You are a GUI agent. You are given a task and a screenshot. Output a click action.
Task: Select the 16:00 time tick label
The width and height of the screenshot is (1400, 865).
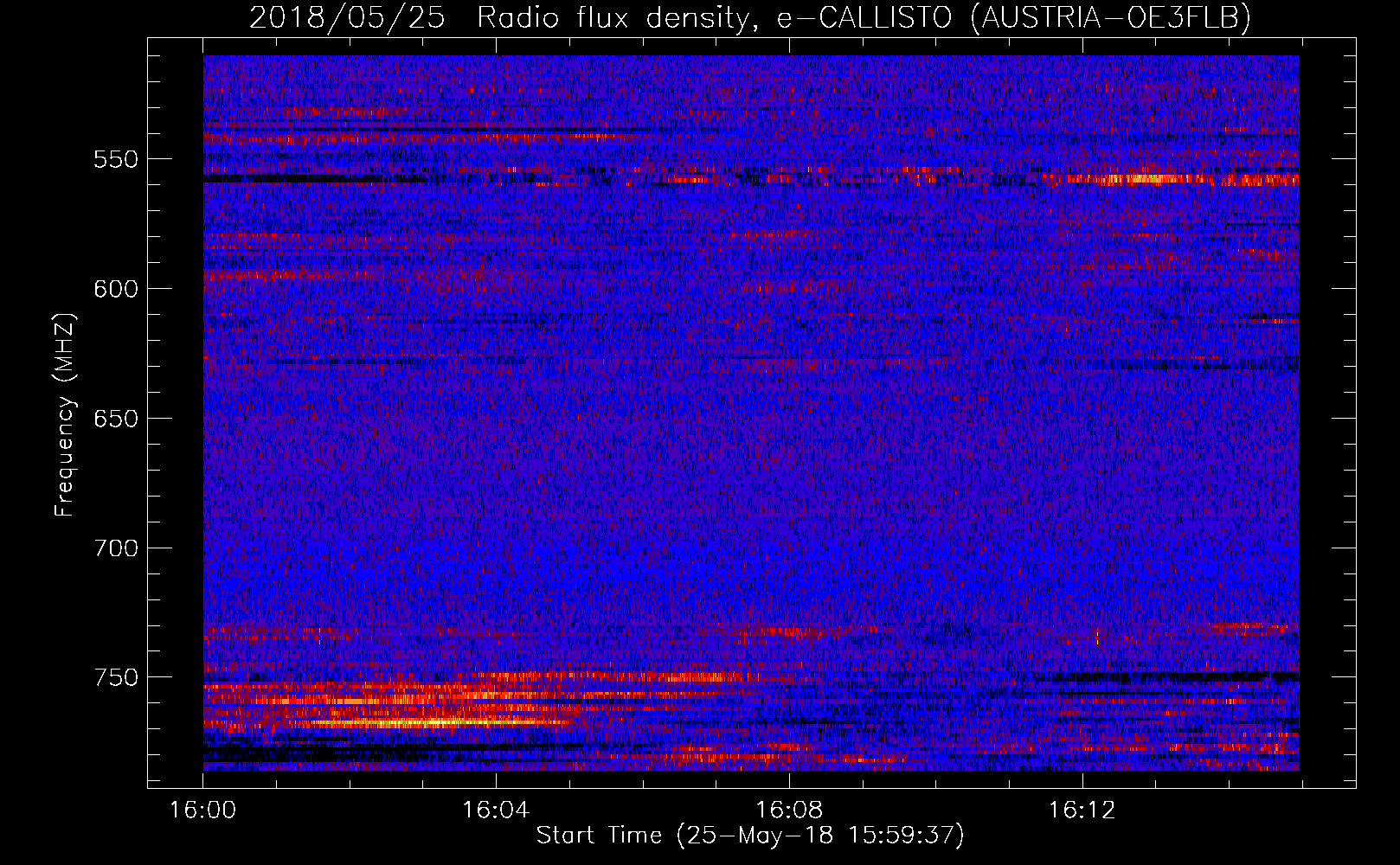tap(202, 810)
